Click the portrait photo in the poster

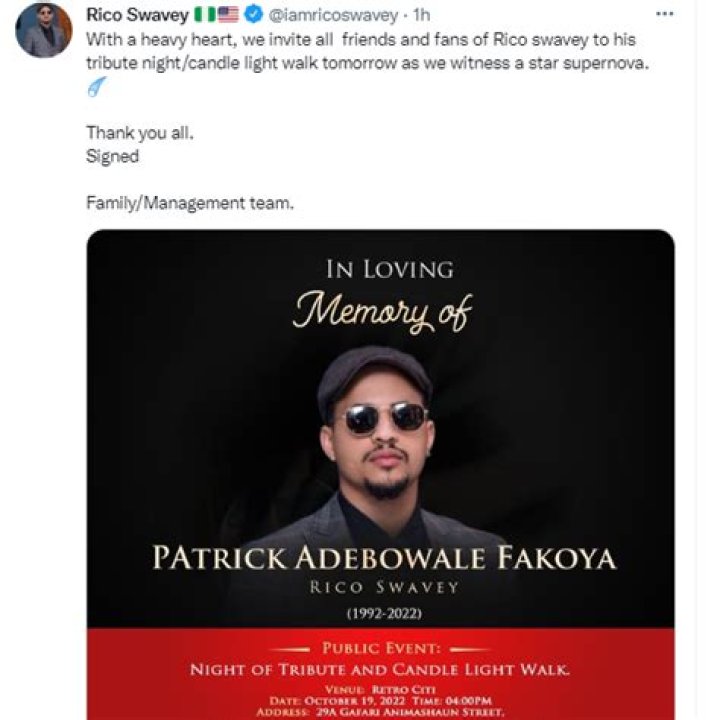380,430
